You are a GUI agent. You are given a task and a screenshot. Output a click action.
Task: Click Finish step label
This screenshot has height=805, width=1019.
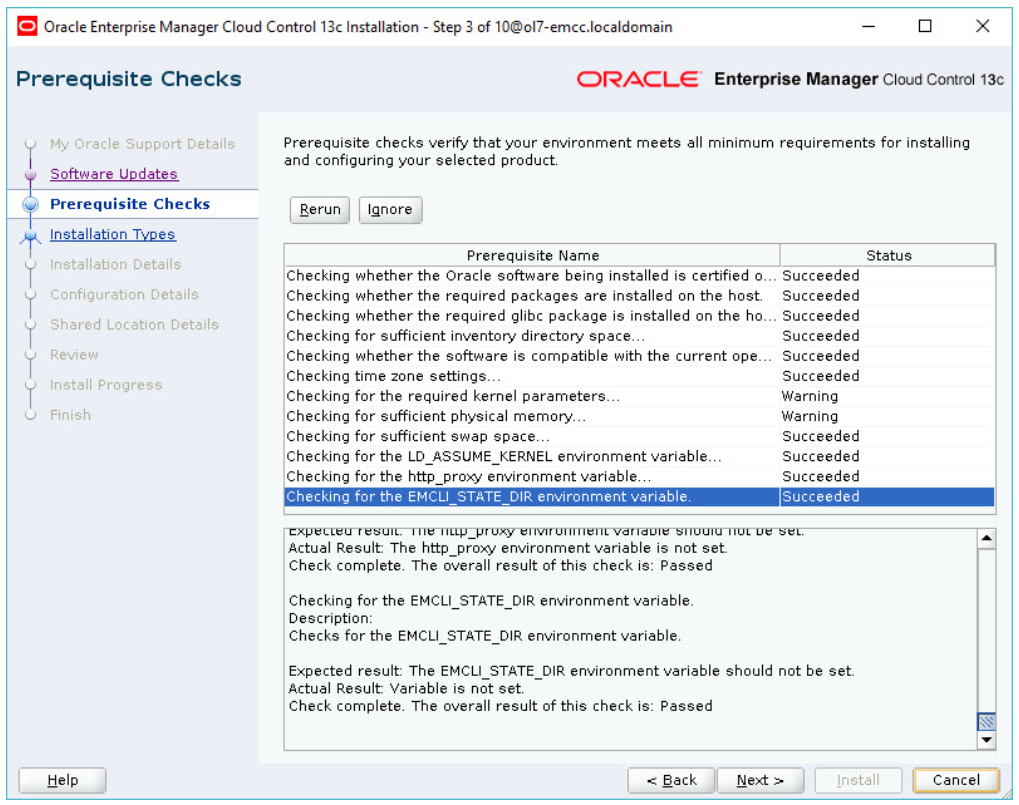(70, 415)
